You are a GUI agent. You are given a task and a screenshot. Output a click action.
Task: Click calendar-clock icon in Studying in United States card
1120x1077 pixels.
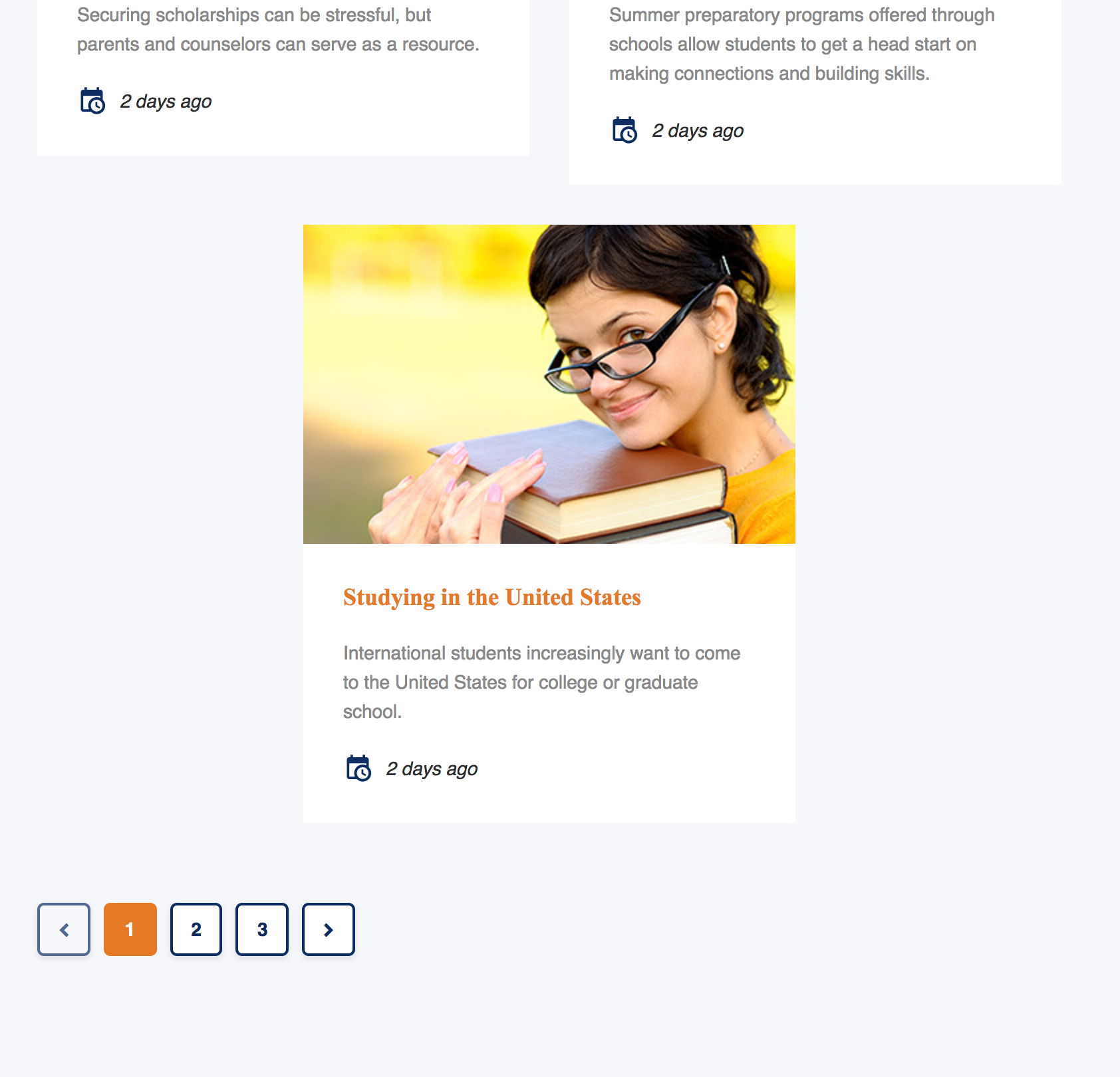coord(358,769)
